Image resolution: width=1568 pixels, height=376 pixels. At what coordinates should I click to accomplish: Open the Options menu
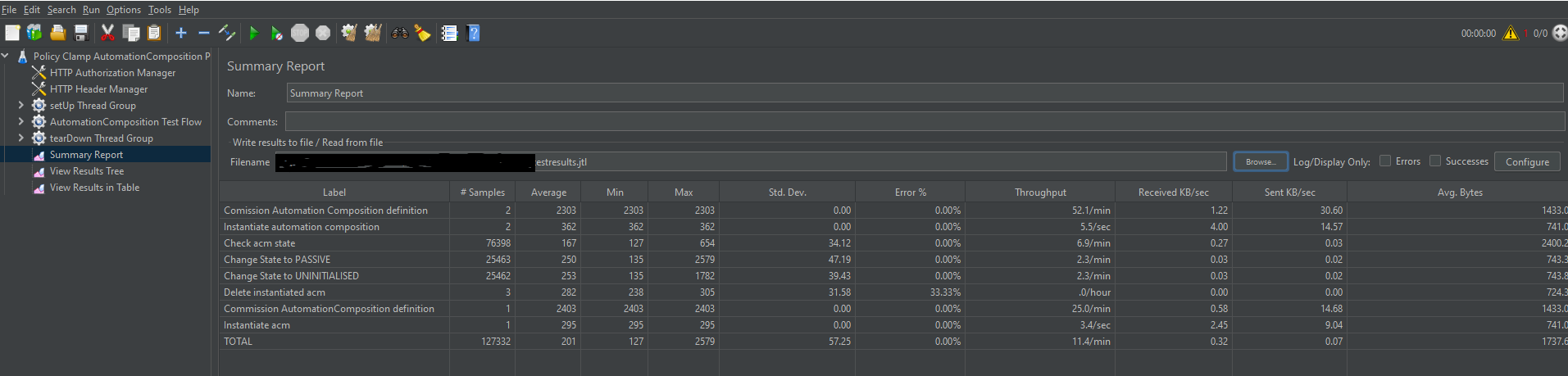[124, 10]
